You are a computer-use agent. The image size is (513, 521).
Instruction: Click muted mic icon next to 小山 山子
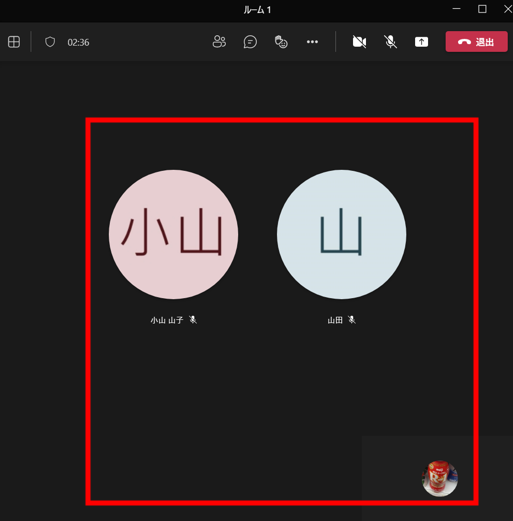193,320
